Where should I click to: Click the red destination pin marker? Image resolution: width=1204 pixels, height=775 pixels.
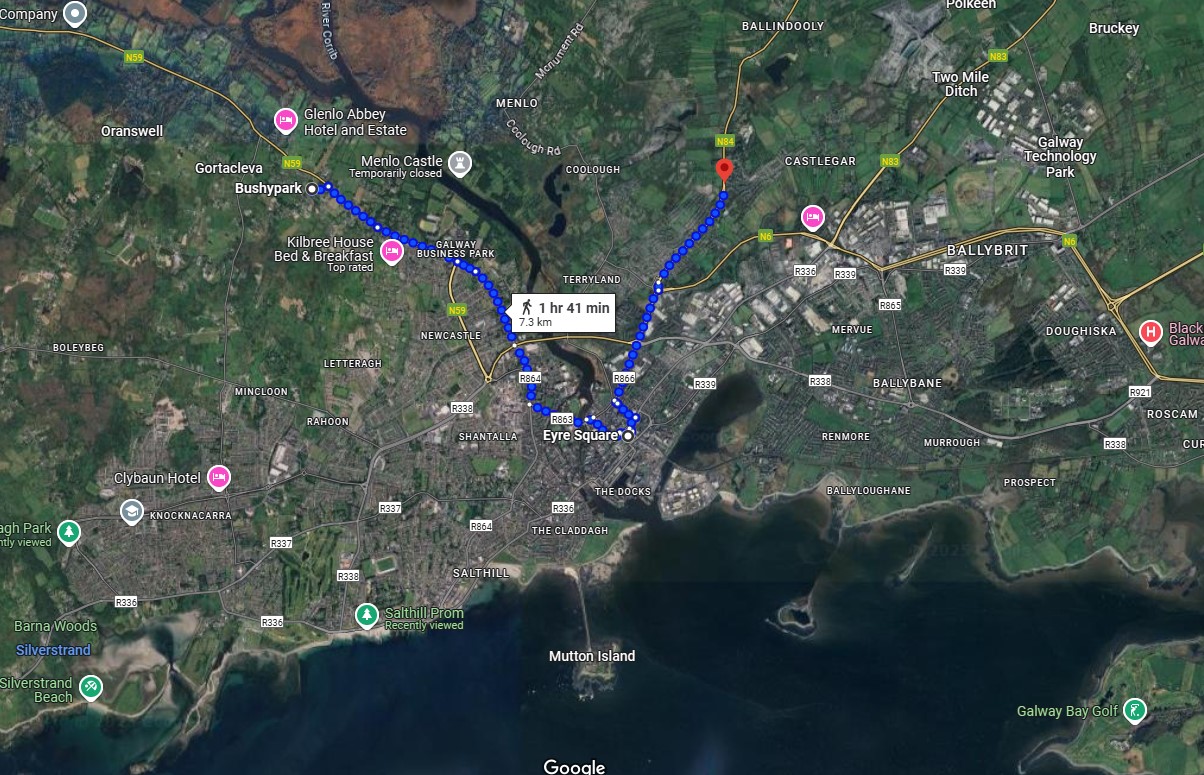tap(725, 171)
